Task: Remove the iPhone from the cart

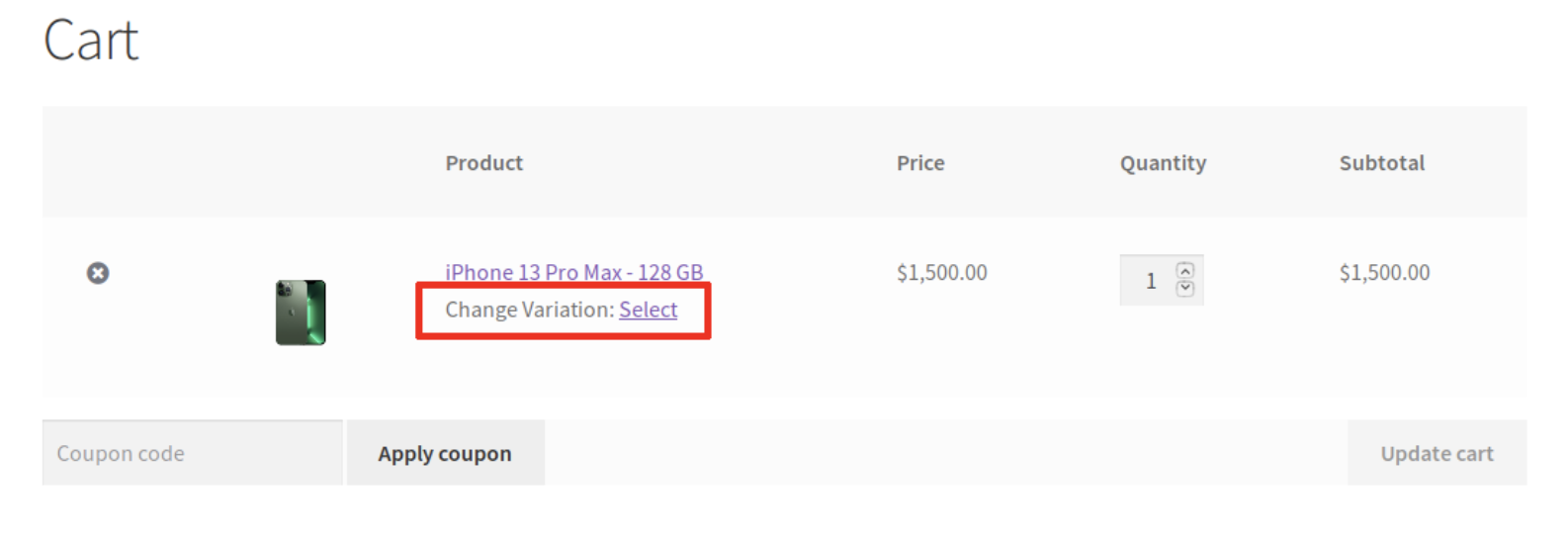Action: [98, 273]
